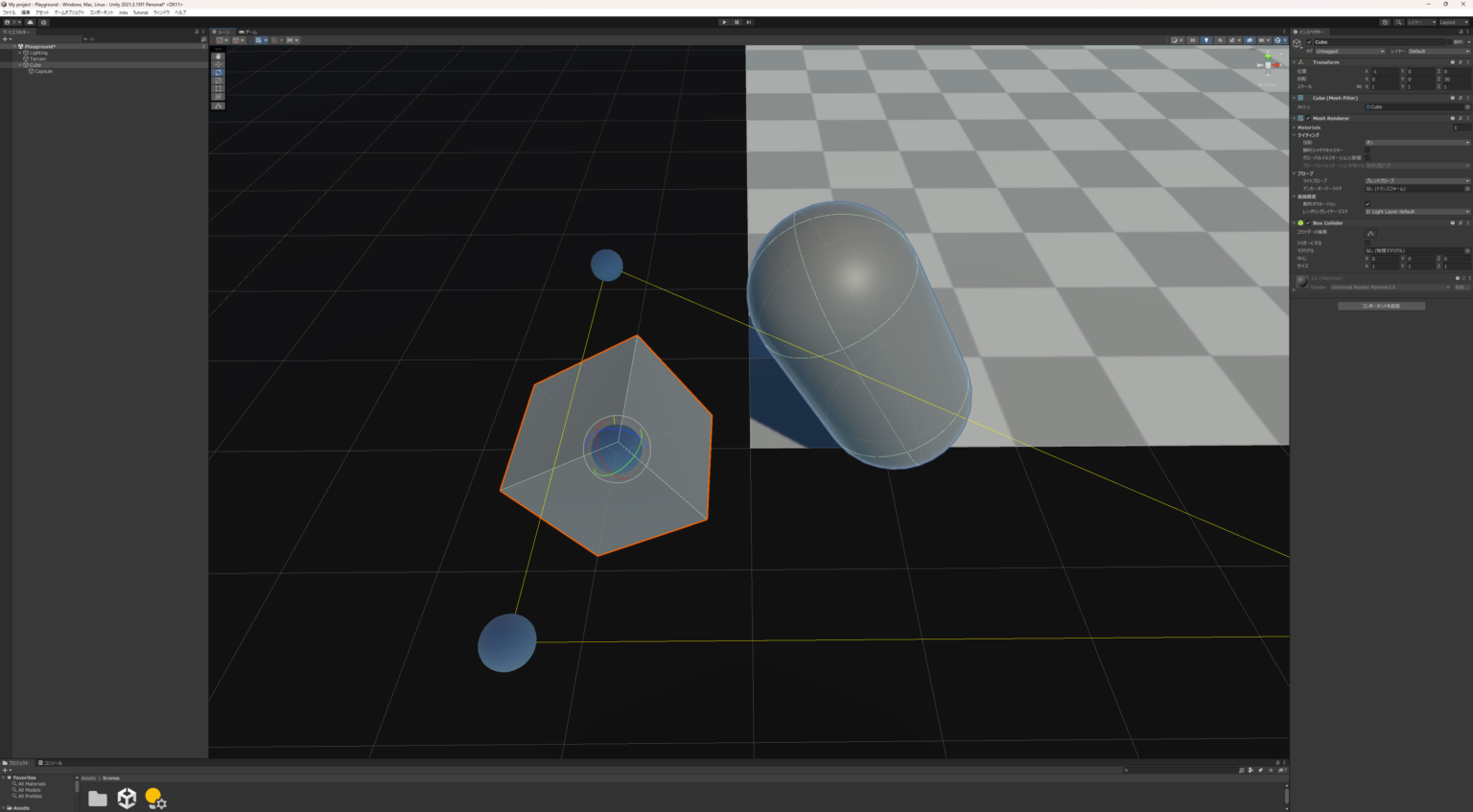Image resolution: width=1473 pixels, height=812 pixels.
Task: Expand the Lighting object in the Hierarchy
Action: pyautogui.click(x=19, y=53)
